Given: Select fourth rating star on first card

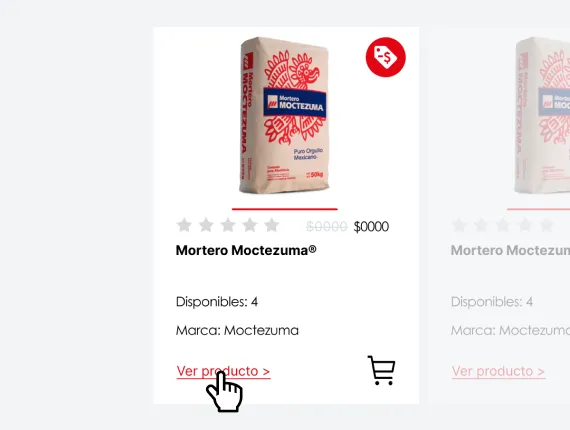Looking at the screenshot, I should click(250, 225).
